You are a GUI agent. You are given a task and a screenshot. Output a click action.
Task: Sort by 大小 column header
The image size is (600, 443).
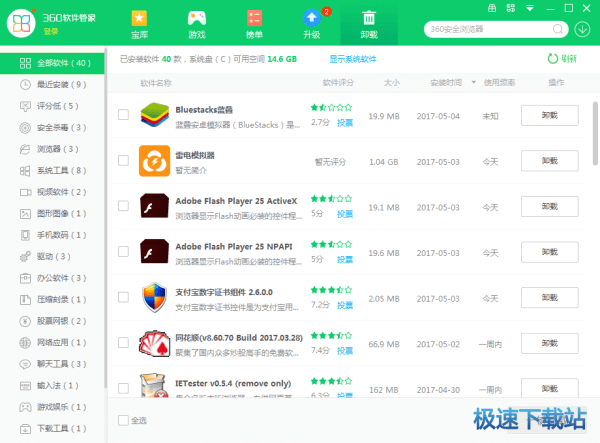392,83
